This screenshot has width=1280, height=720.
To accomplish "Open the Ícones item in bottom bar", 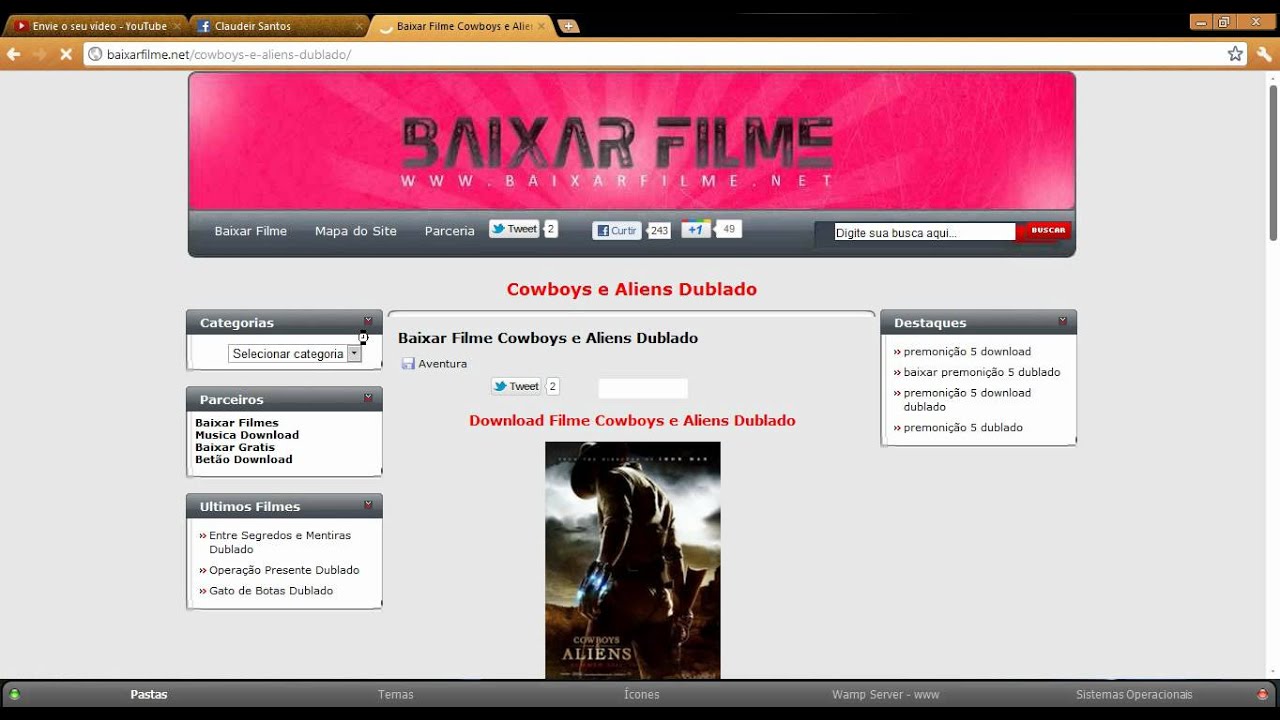I will 641,694.
